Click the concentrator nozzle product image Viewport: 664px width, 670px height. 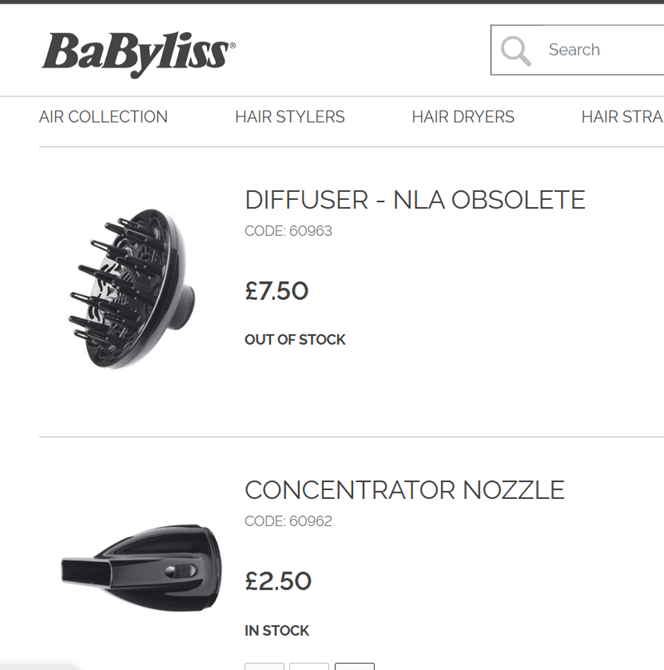coord(142,568)
